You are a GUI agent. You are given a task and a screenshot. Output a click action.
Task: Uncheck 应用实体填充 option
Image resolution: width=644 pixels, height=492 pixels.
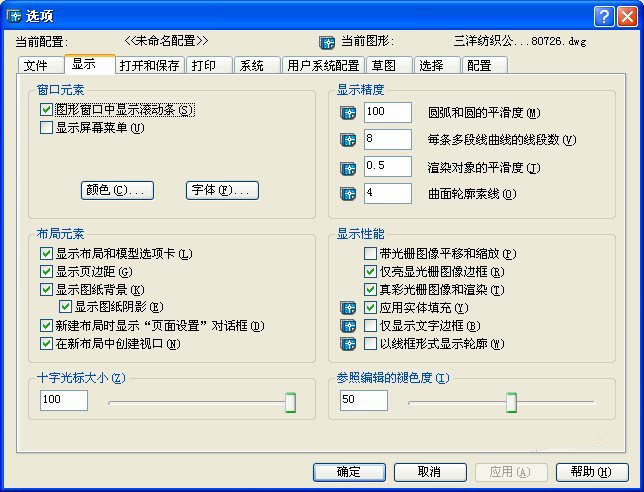370,308
